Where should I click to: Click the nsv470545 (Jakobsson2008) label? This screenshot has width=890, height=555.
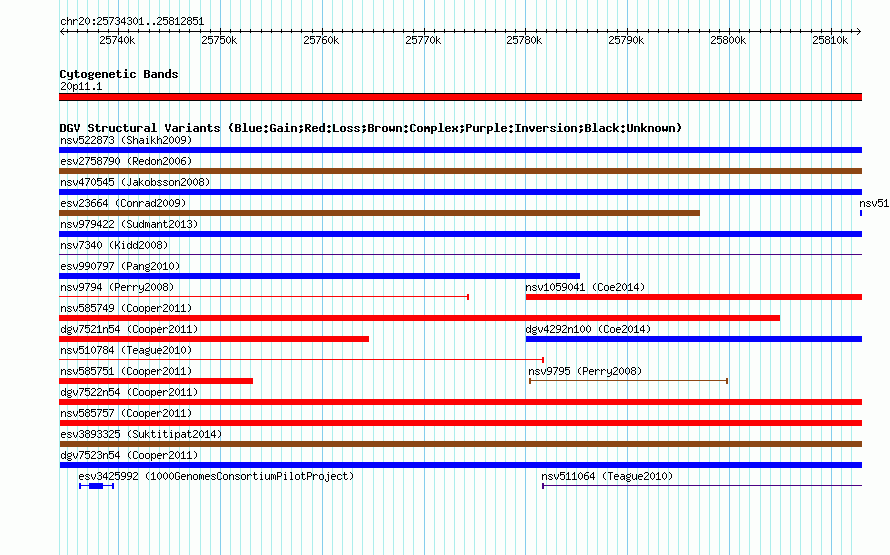tap(135, 182)
